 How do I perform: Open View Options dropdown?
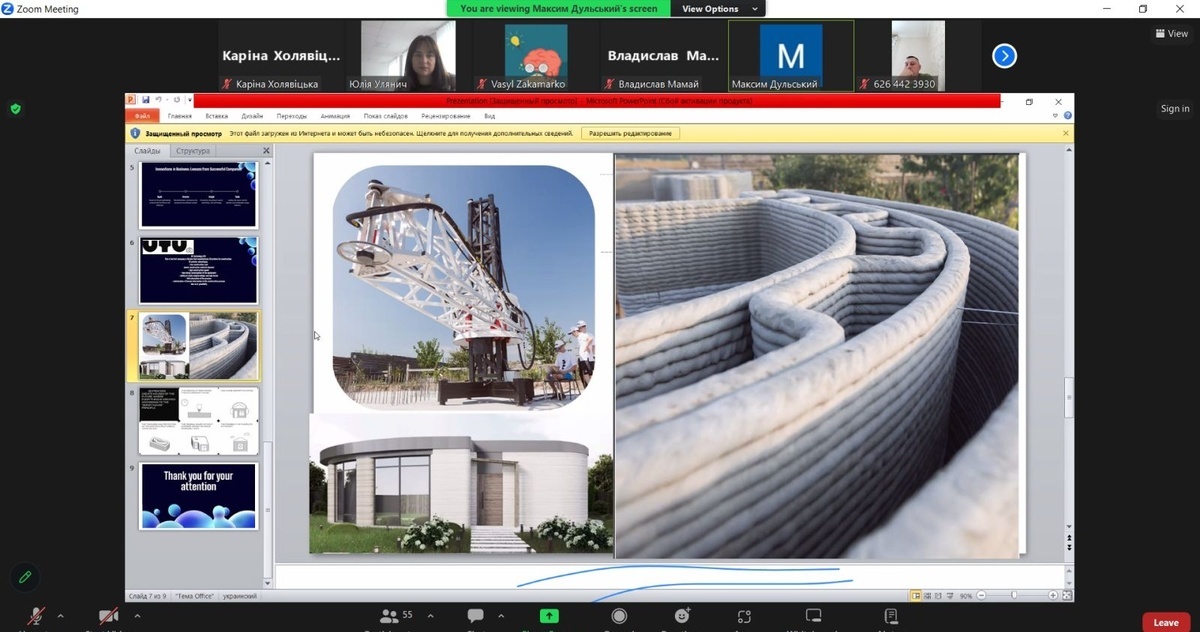720,9
